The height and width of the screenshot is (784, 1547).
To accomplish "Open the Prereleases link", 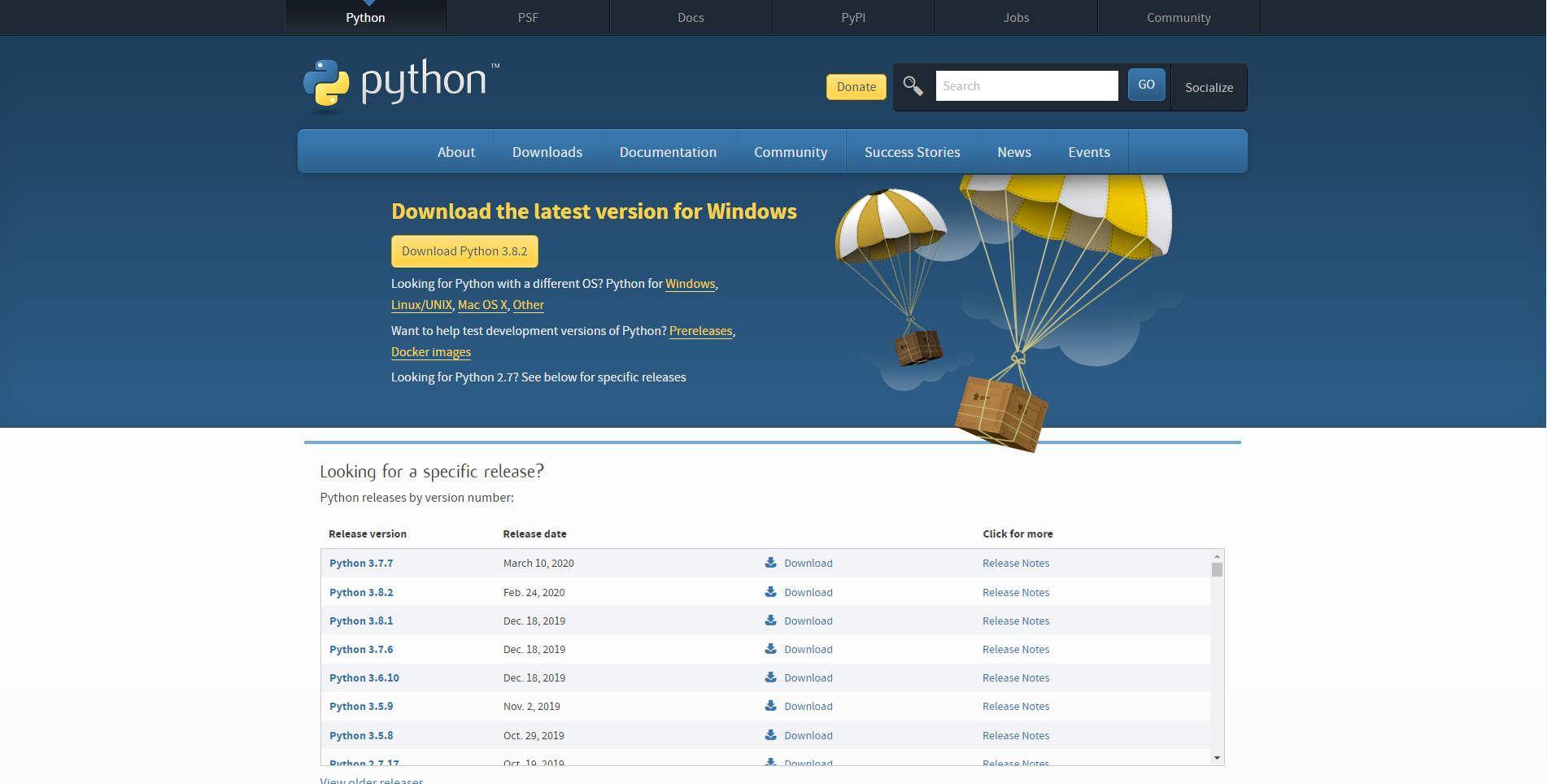I will (701, 331).
